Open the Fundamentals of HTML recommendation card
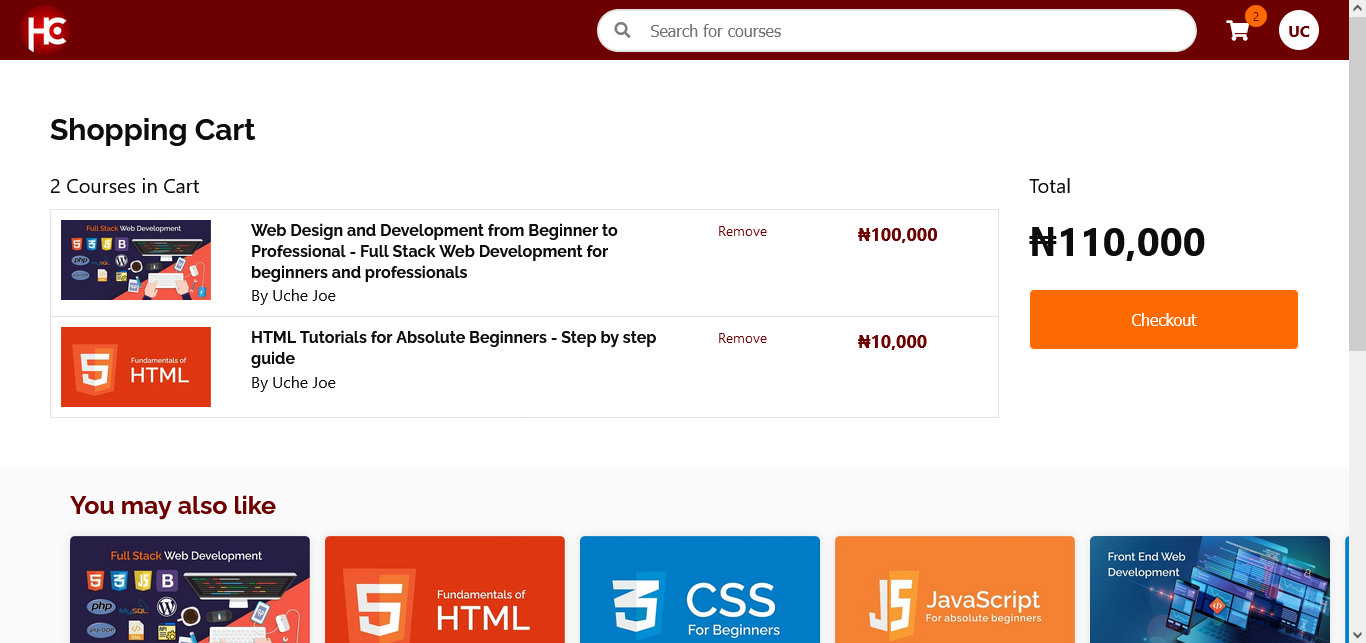The image size is (1366, 643). pos(445,590)
